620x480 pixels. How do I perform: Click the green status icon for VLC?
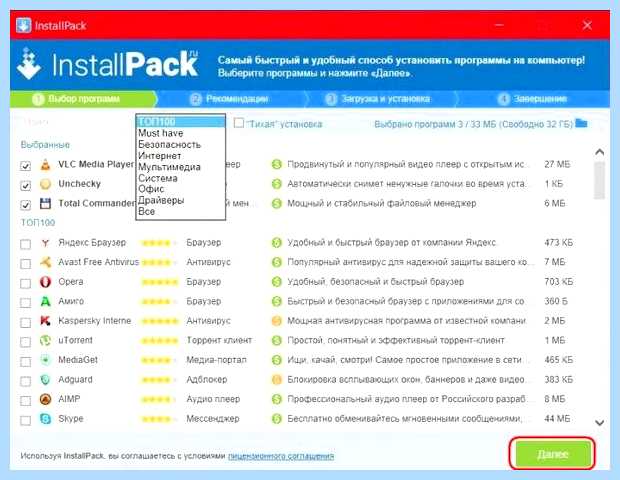tap(277, 164)
